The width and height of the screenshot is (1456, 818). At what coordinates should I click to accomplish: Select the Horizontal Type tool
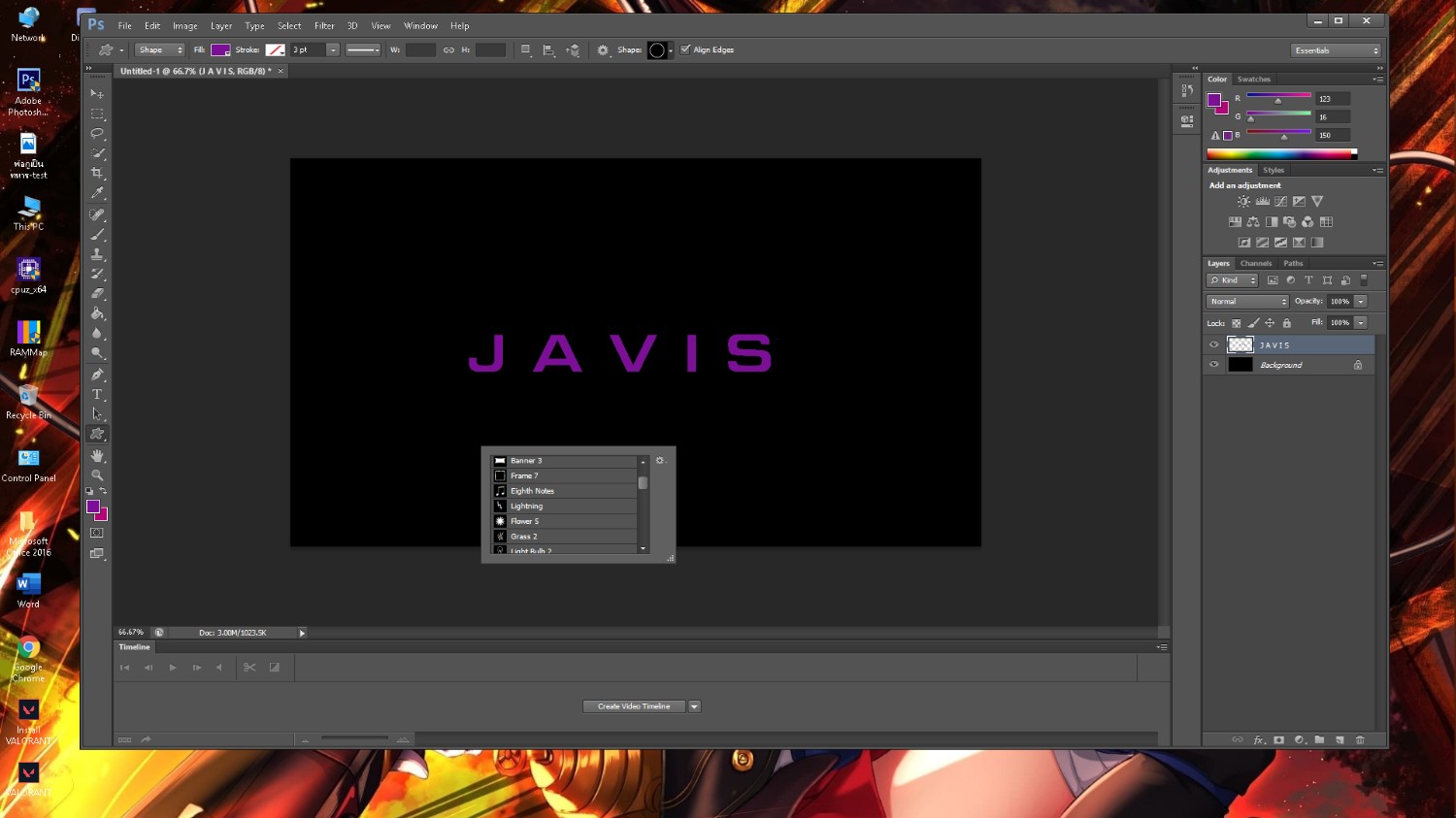[97, 395]
